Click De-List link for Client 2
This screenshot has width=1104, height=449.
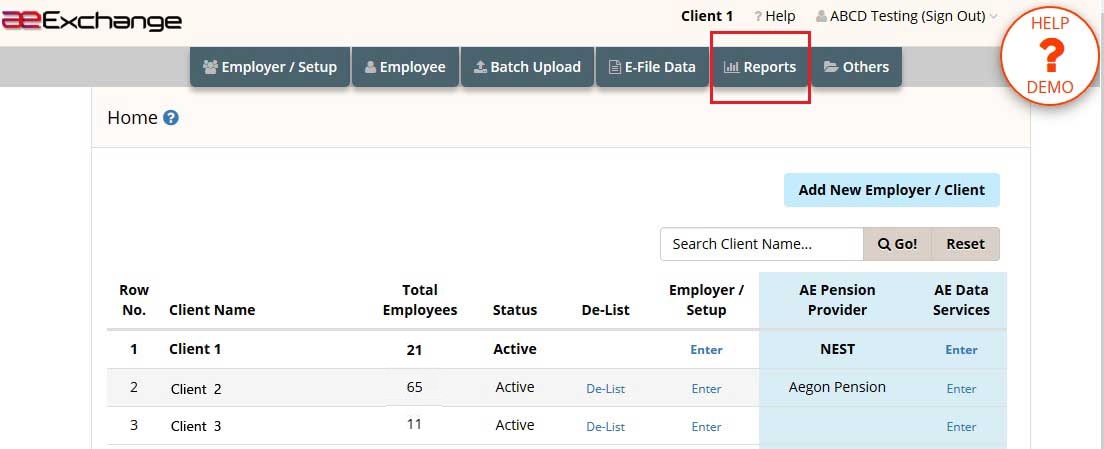pos(606,388)
